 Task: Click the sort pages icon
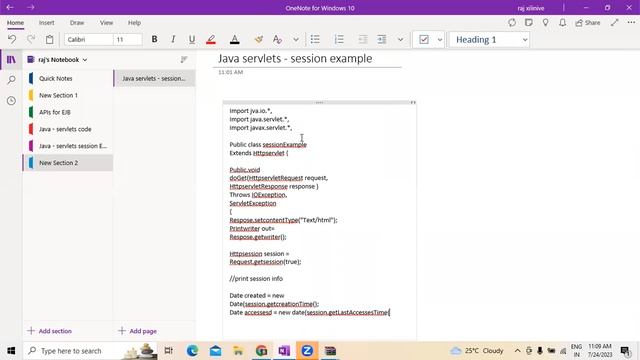(x=184, y=60)
